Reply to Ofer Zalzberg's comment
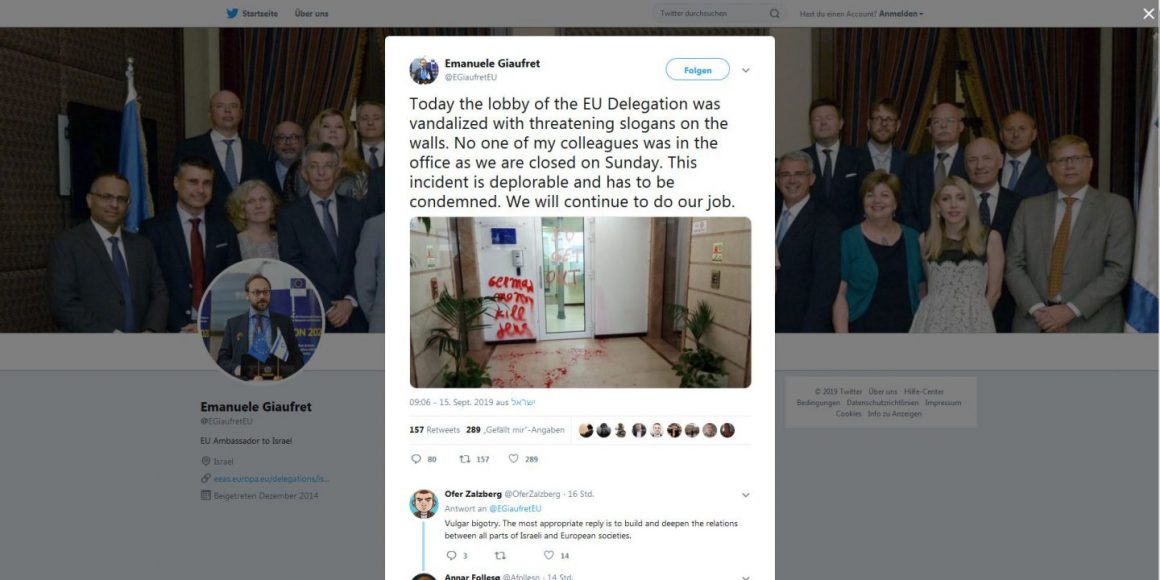Image resolution: width=1160 pixels, height=580 pixels. point(451,555)
